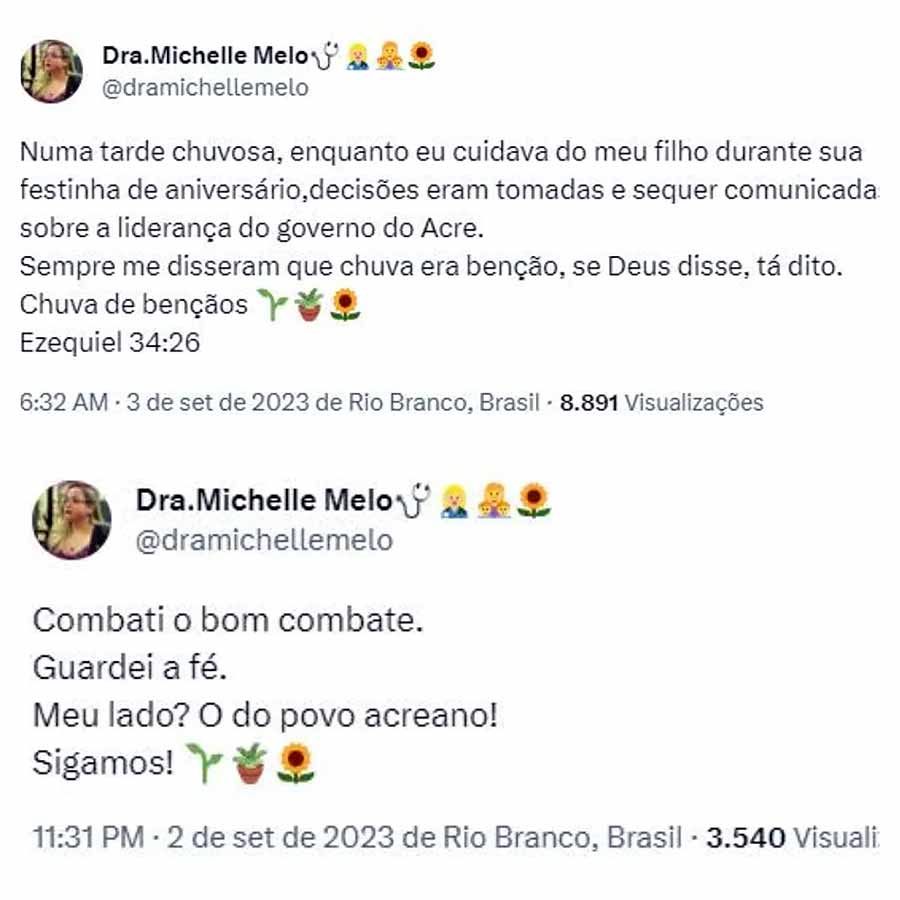Click the 6:32 AM timestamp of the first tweet
Screen dimensions: 900x900
pyautogui.click(x=64, y=402)
